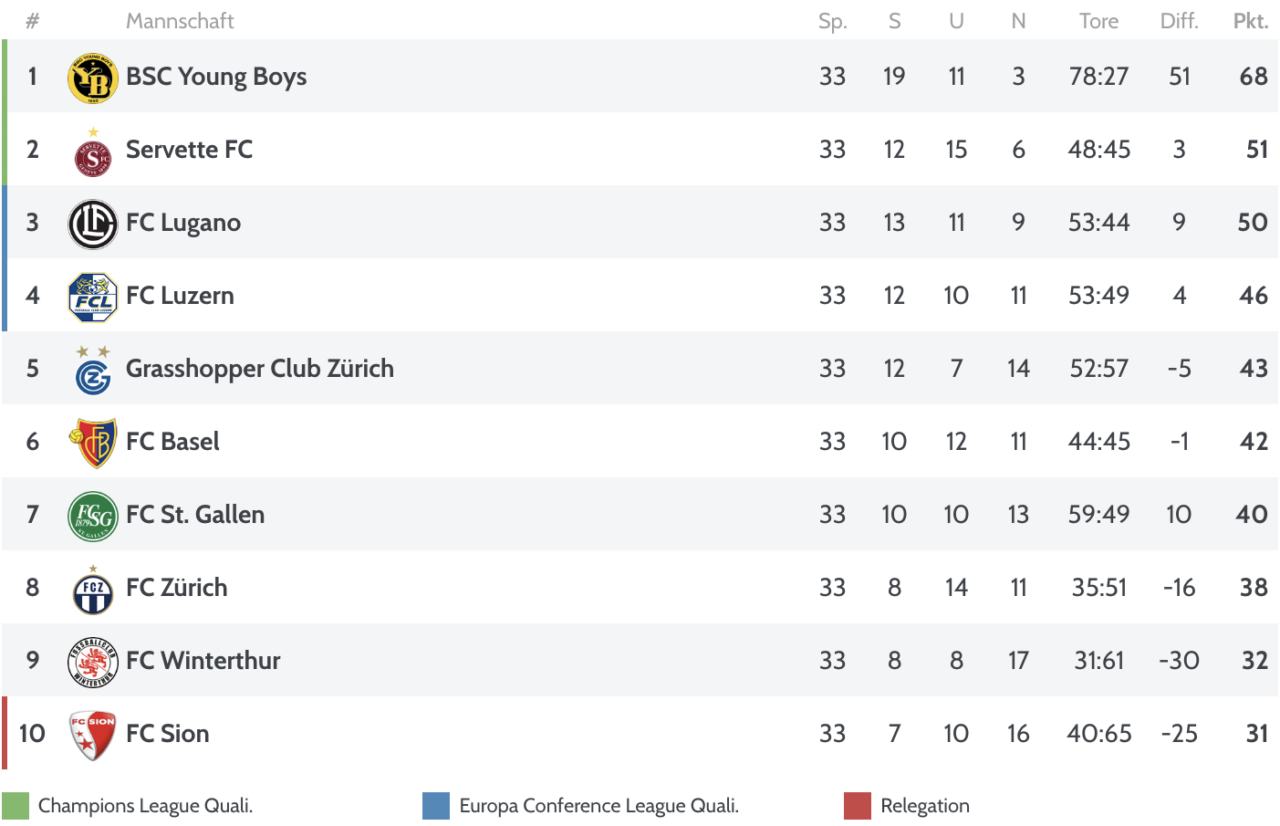Click the blue Europa Conference League swatch
This screenshot has height=826, width=1280.
[436, 806]
